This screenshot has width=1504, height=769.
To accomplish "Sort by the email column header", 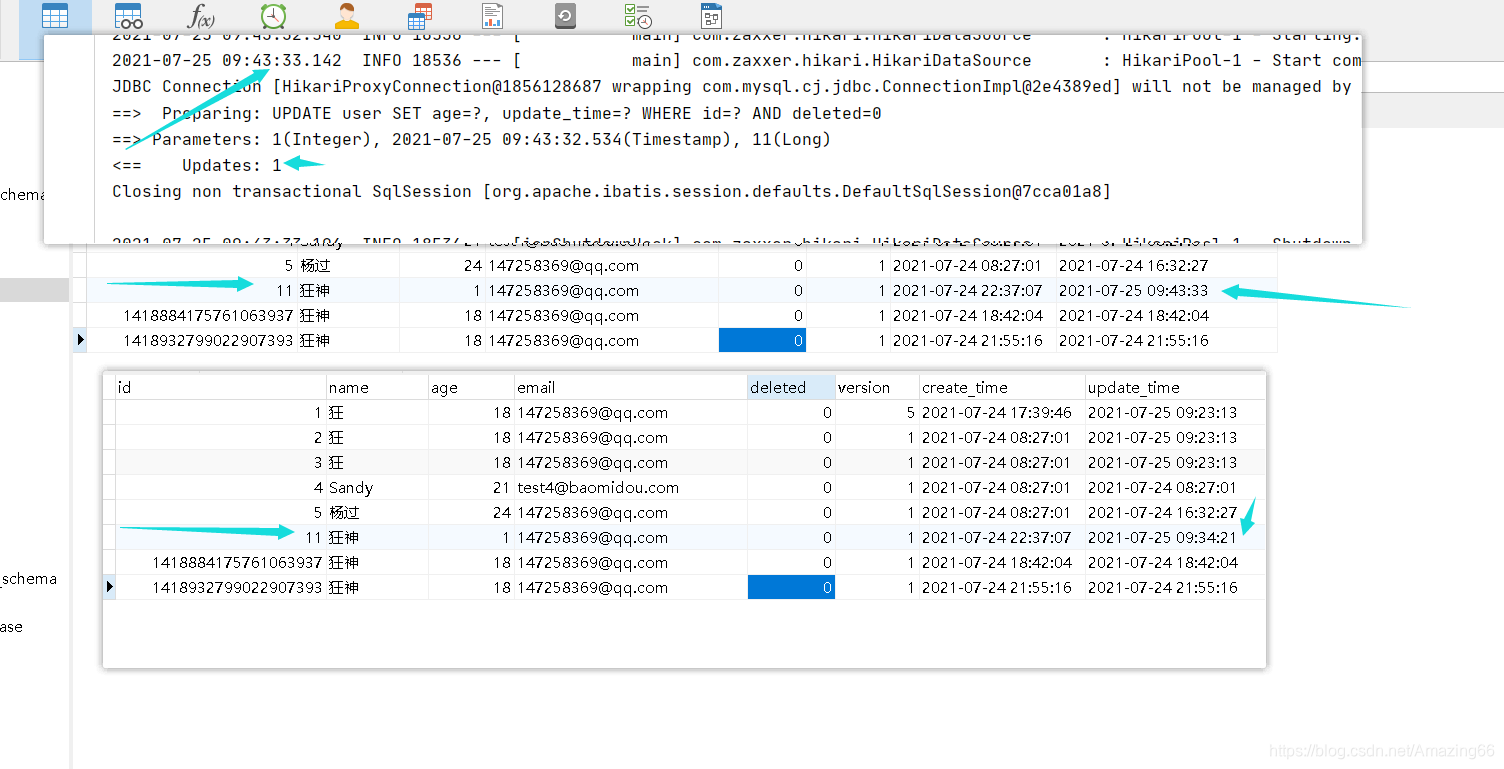I will (x=631, y=387).
